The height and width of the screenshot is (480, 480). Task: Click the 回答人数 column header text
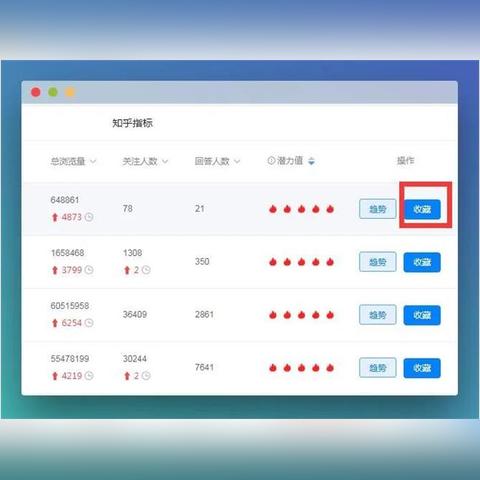click(212, 161)
